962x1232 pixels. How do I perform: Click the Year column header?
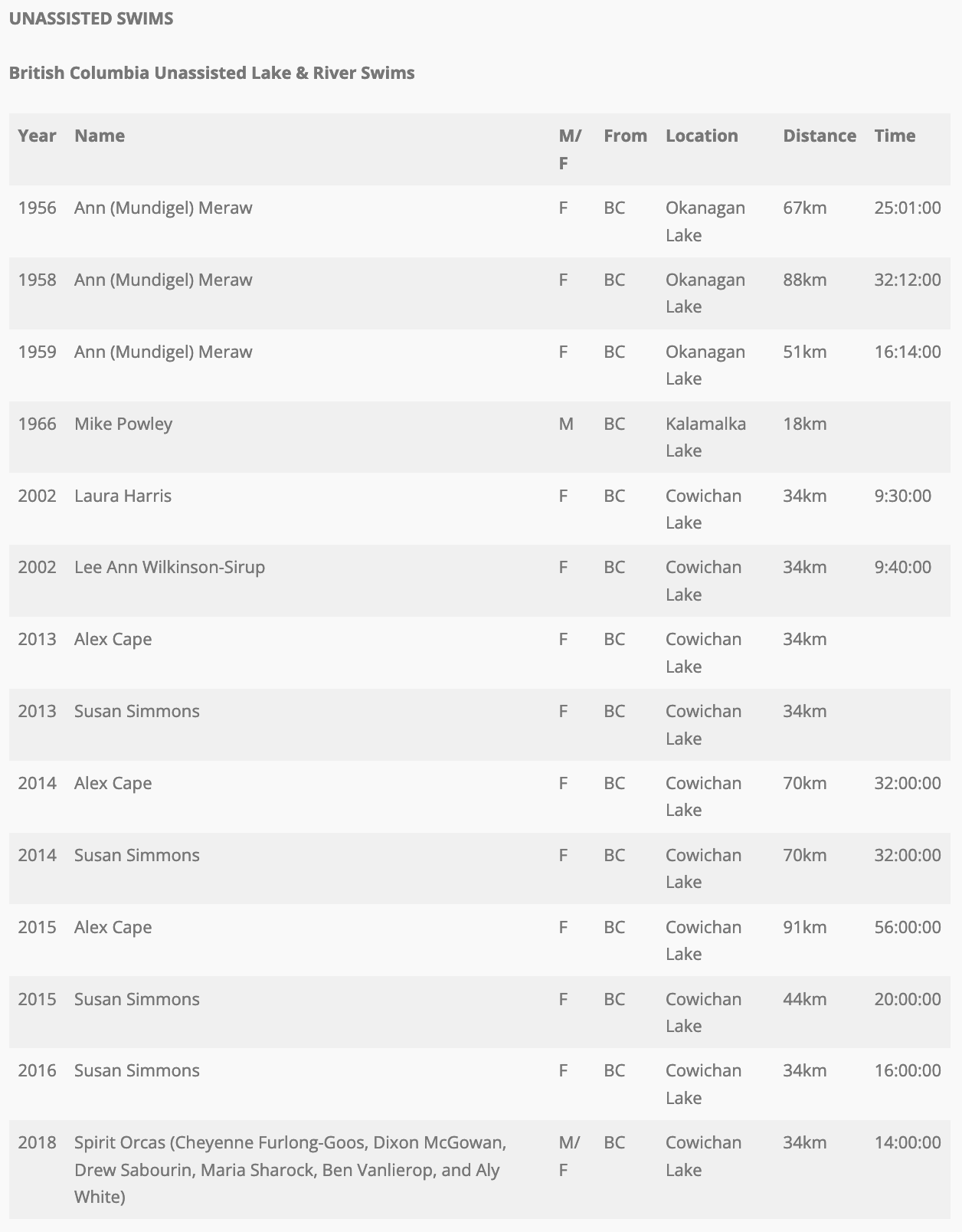pos(37,136)
